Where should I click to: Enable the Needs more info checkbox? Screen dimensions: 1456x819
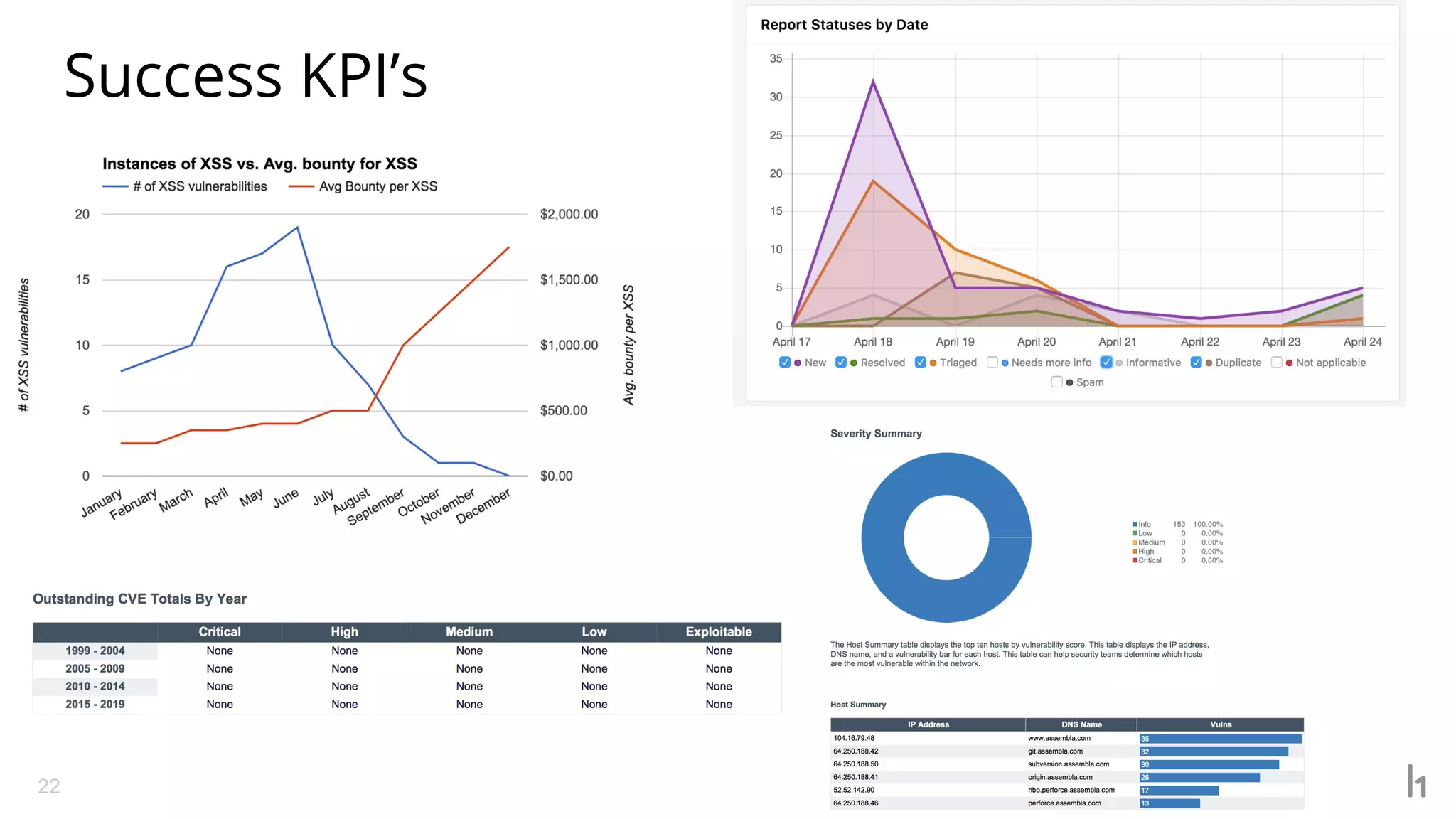(x=992, y=363)
